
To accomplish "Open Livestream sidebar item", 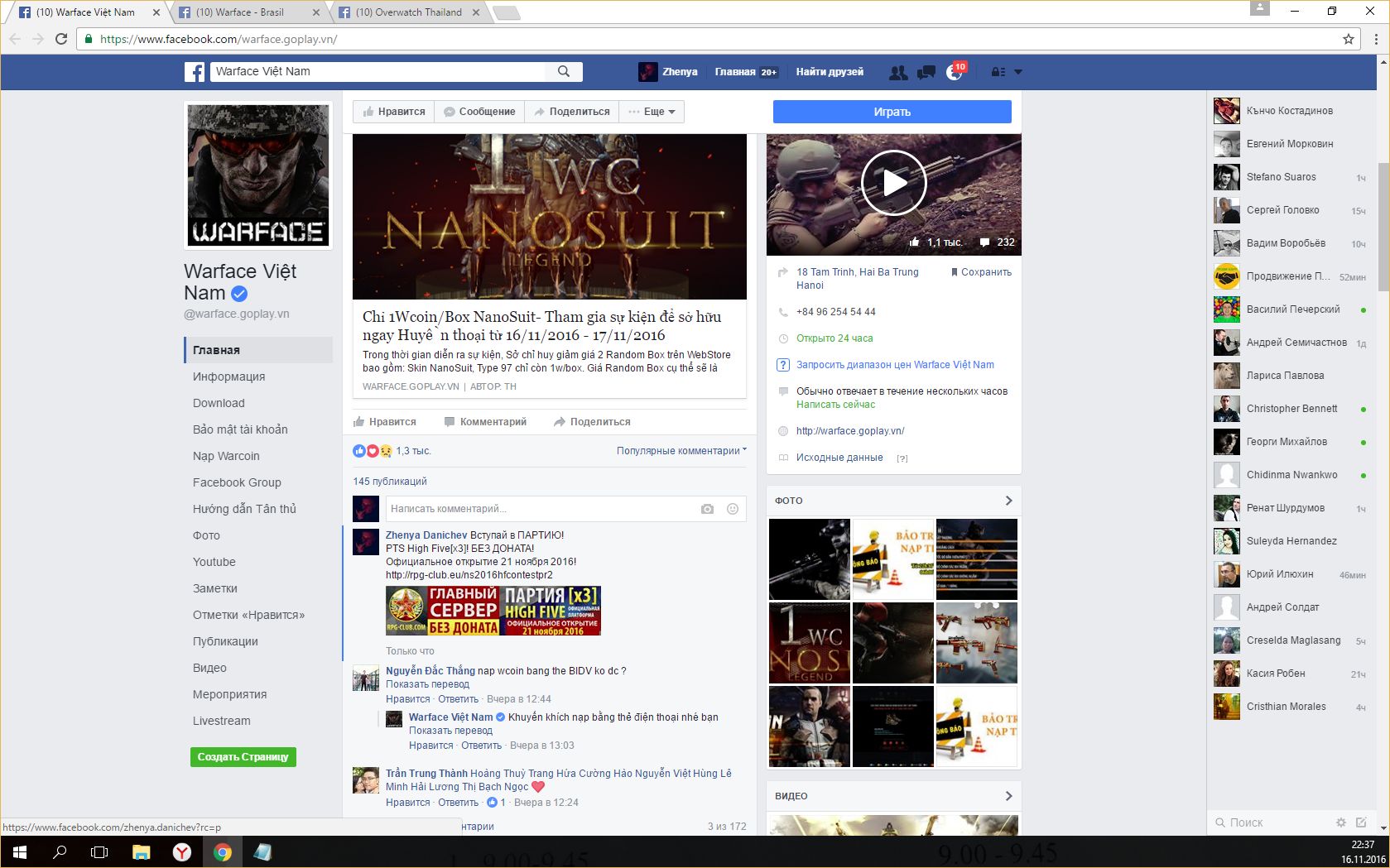I will pyautogui.click(x=222, y=721).
